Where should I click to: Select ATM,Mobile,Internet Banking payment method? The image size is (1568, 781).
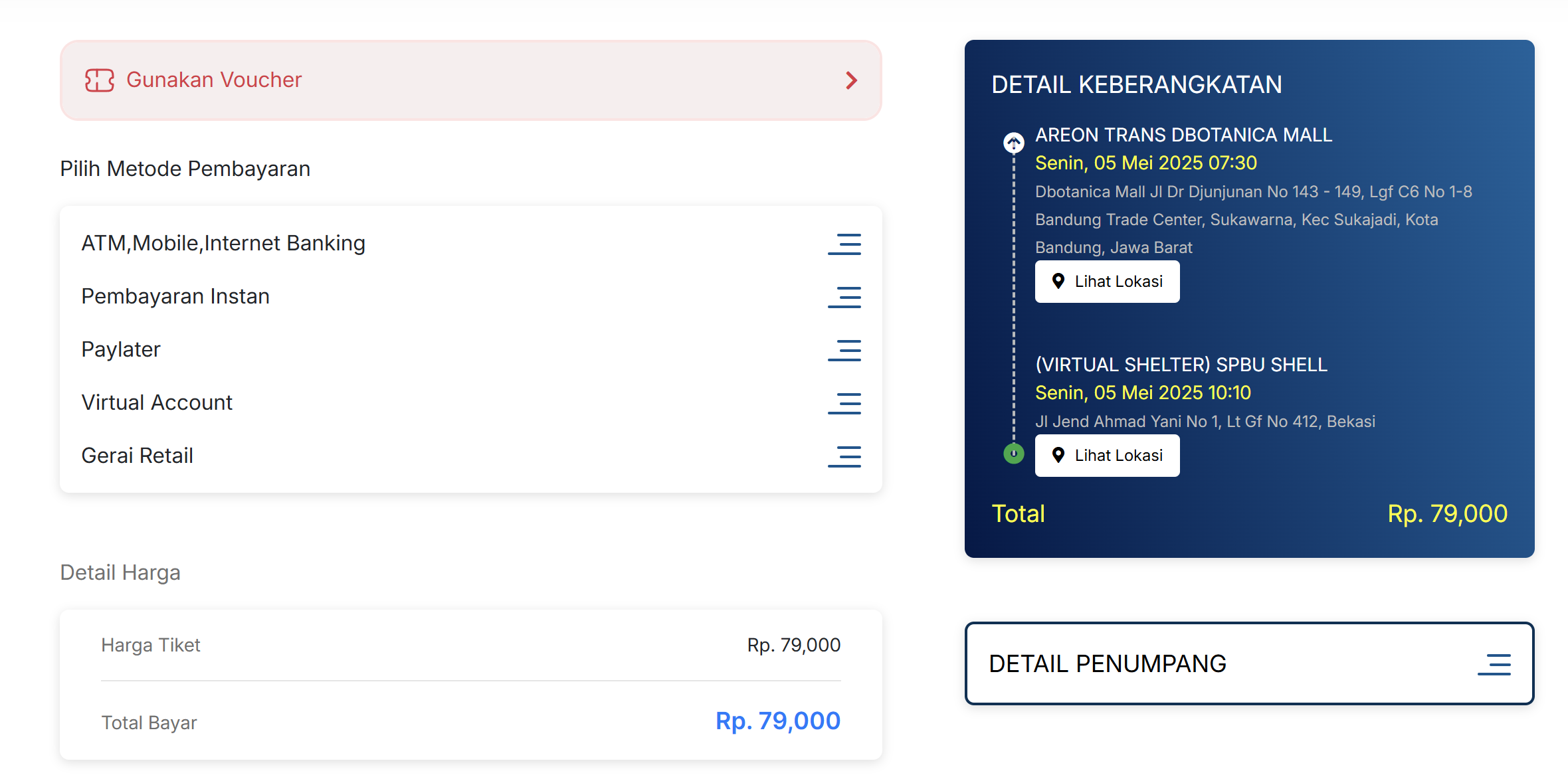[471, 244]
